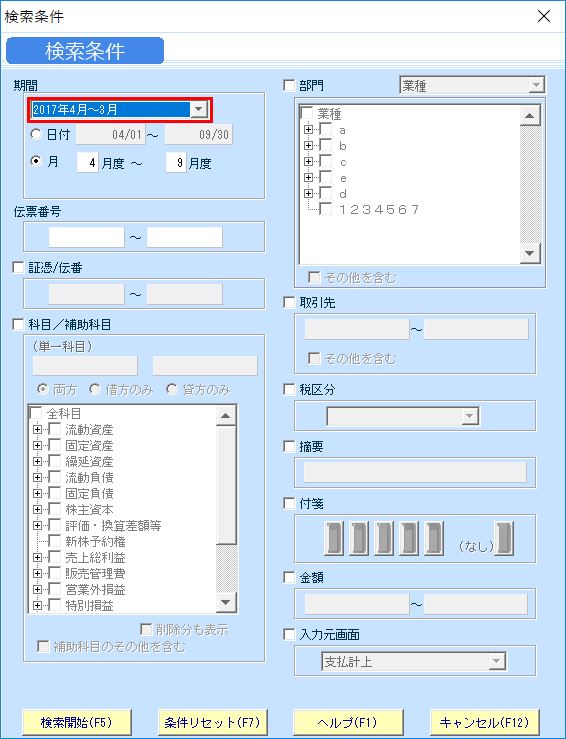Select the third sticky note tag icon

click(x=384, y=538)
